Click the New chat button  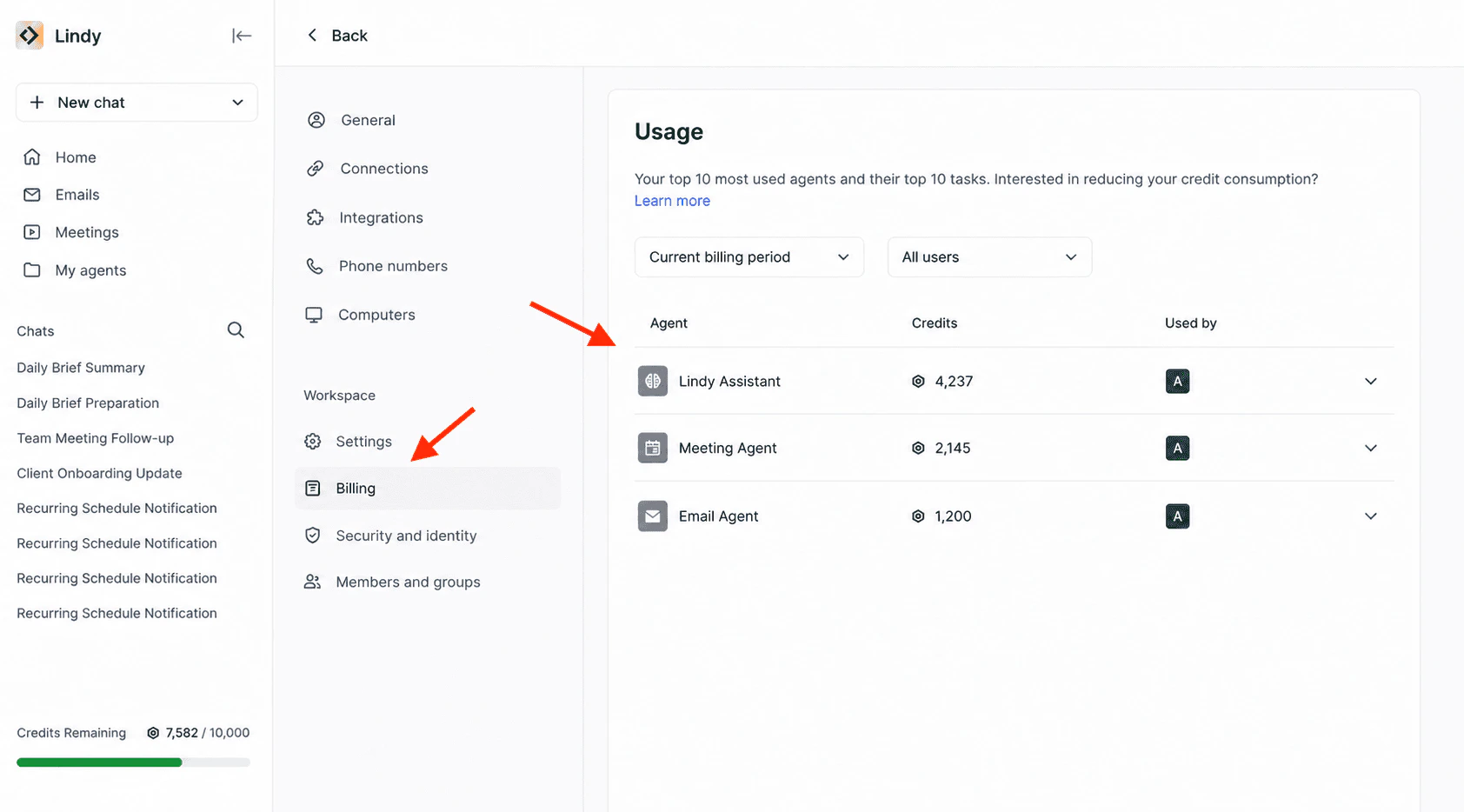coord(136,103)
